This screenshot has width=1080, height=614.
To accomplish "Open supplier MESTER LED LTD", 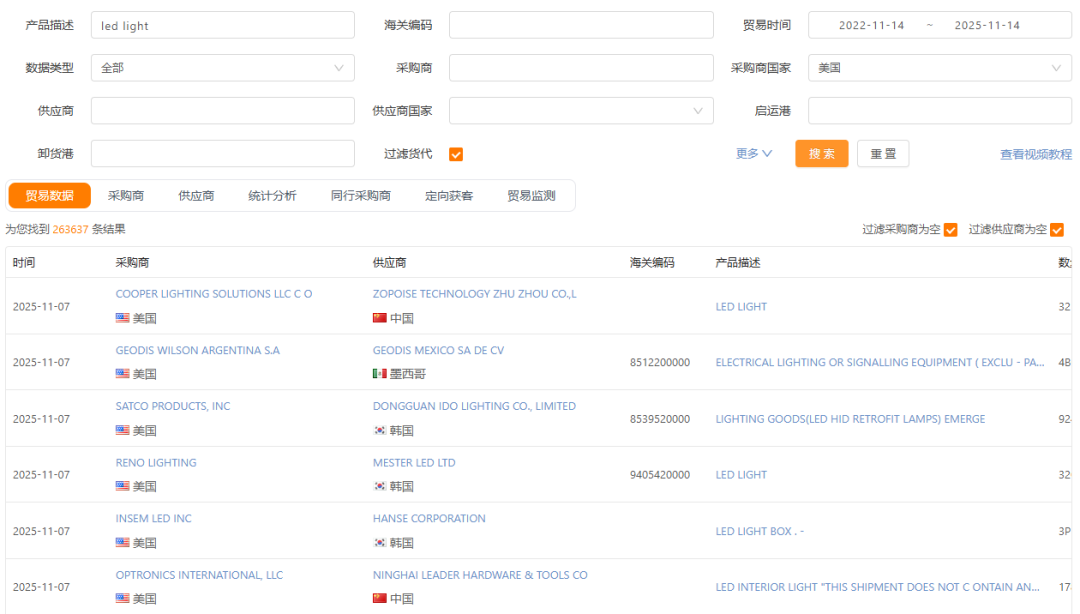I will (x=414, y=463).
